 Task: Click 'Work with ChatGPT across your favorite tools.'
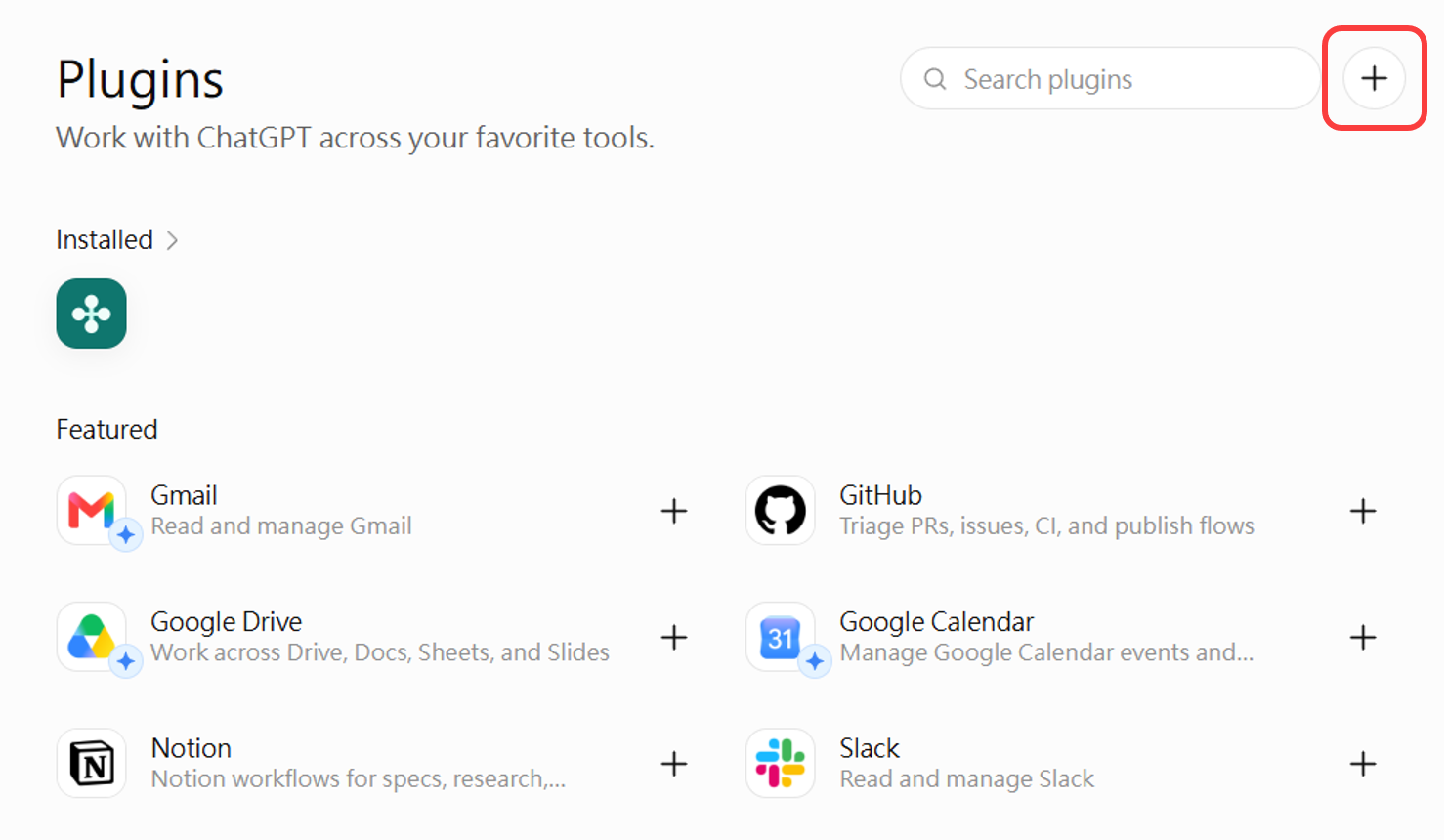pos(355,138)
